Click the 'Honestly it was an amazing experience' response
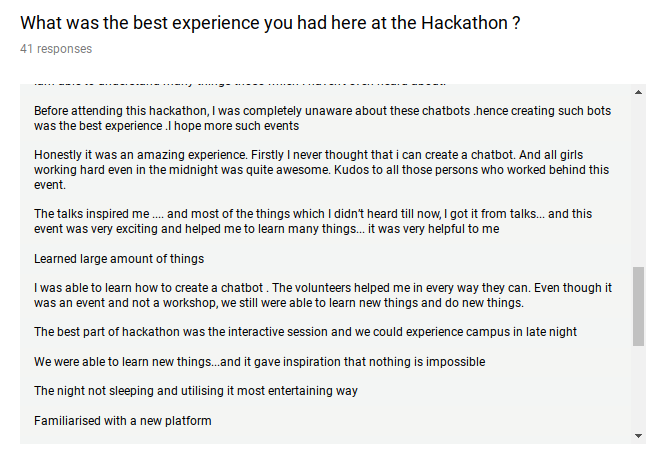Screen dimensions: 662x468 point(321,170)
